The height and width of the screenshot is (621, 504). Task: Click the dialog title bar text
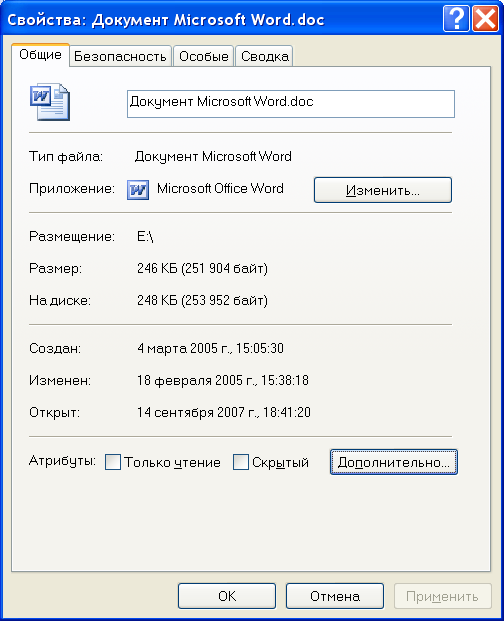coord(165,19)
